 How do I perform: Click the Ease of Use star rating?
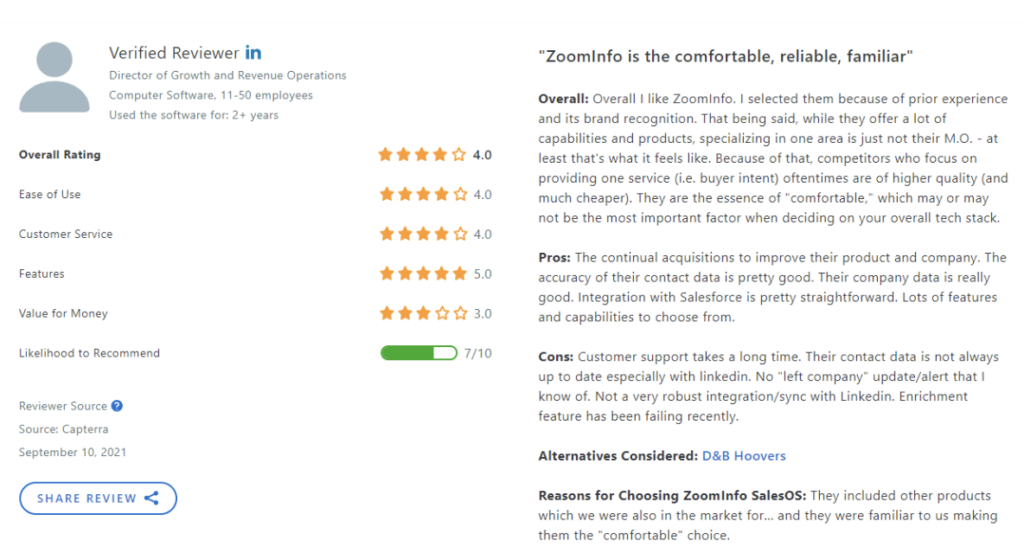[424, 195]
